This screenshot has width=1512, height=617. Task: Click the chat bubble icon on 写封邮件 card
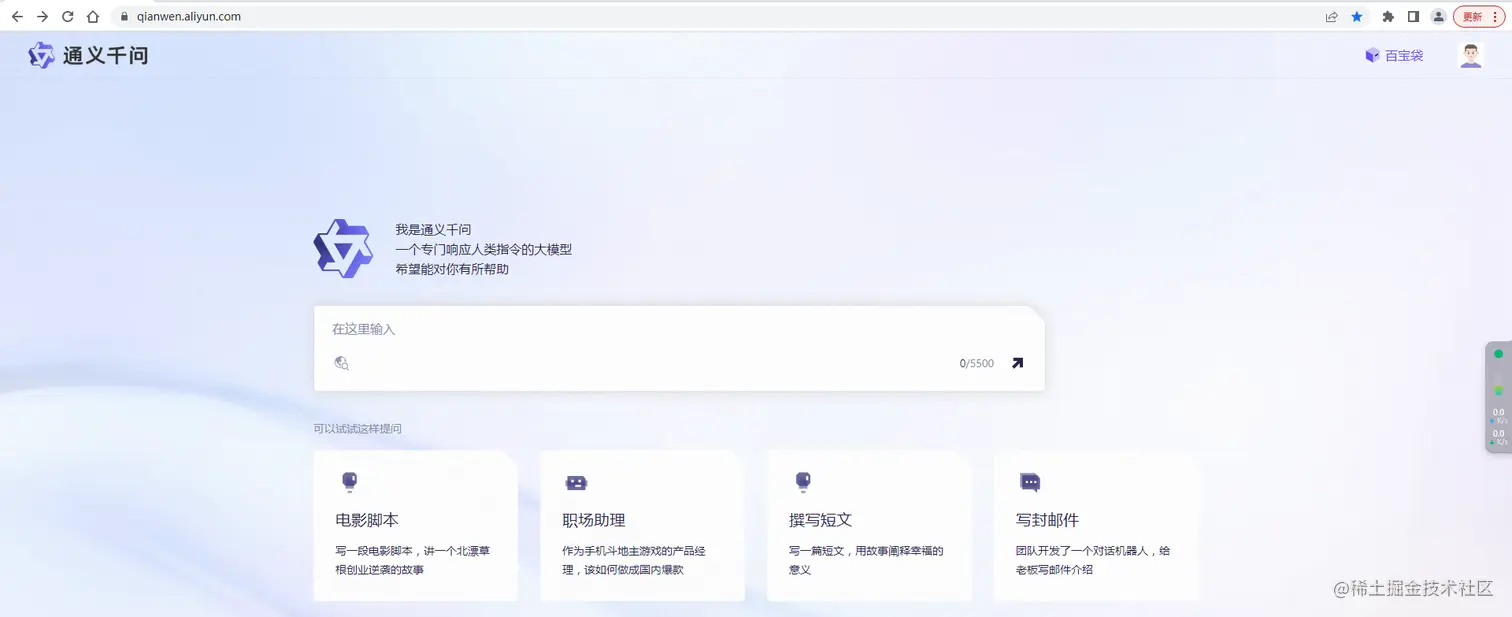click(x=1031, y=482)
